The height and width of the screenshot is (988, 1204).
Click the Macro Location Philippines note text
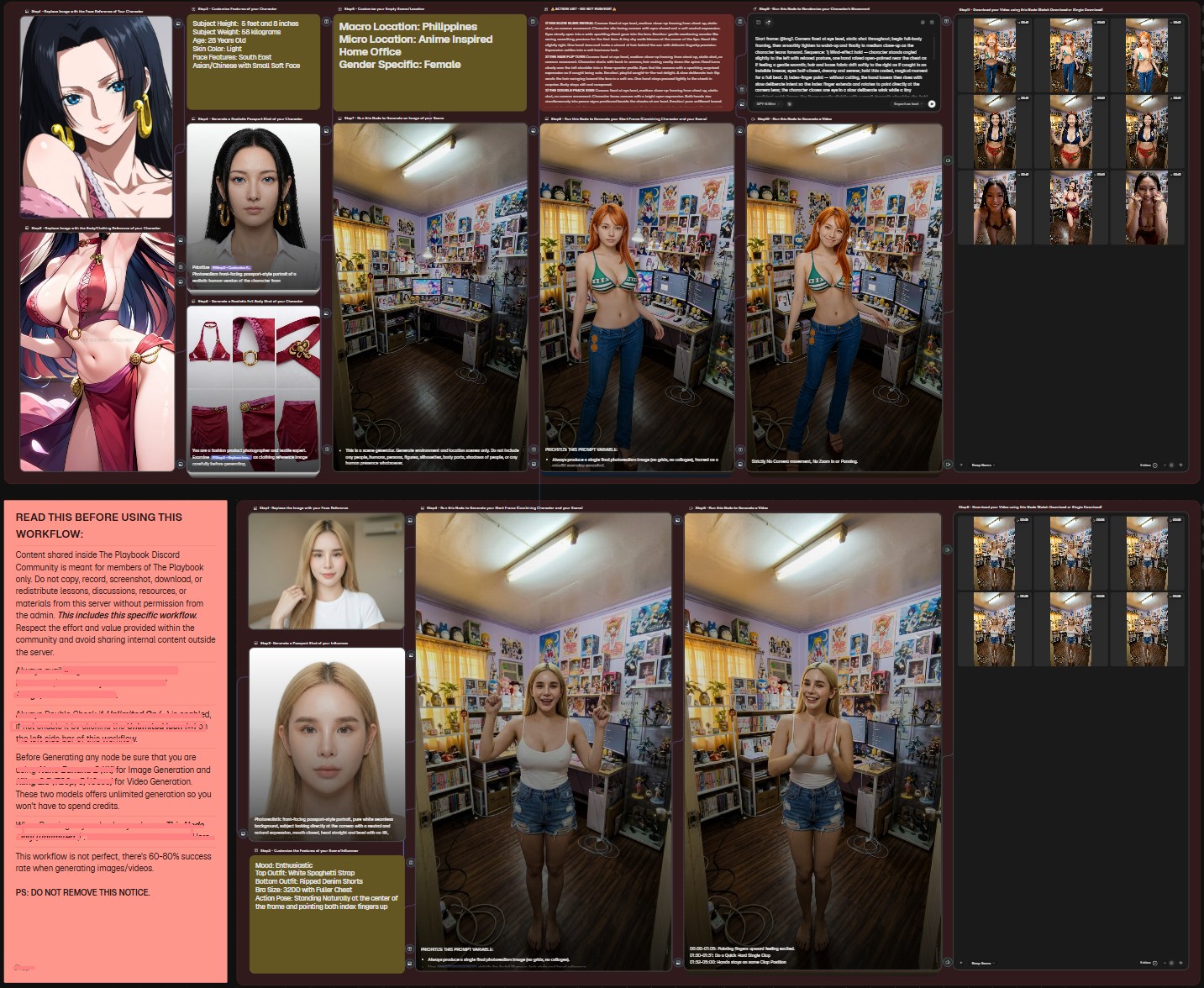click(408, 27)
